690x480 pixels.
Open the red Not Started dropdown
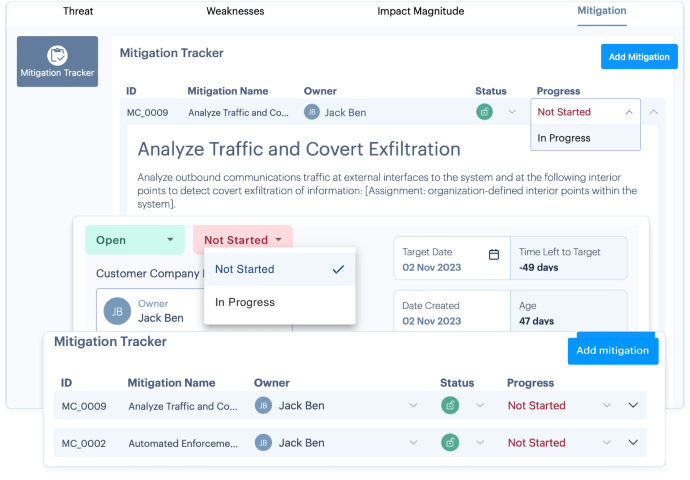pyautogui.click(x=242, y=240)
